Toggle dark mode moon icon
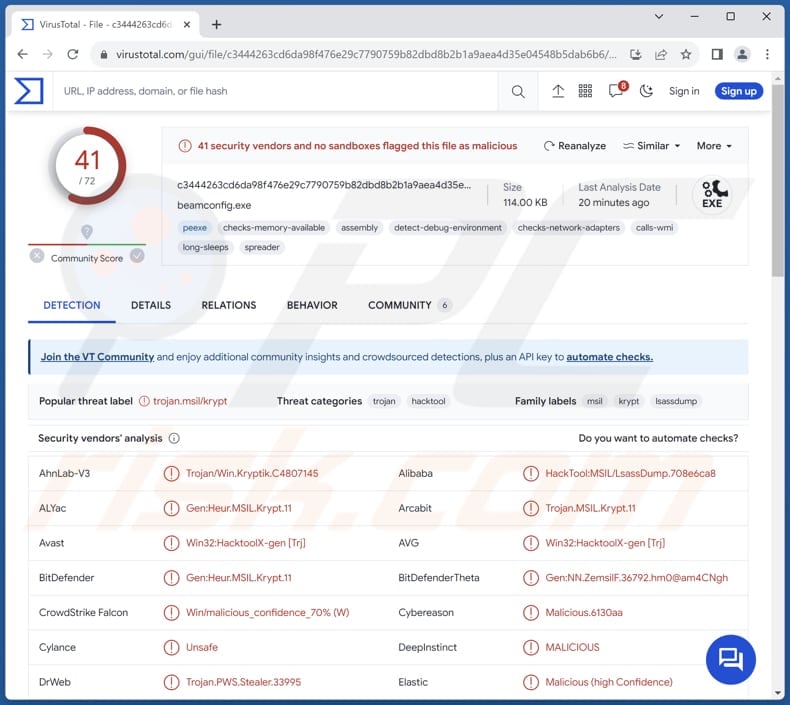Screen dimensions: 790x705 [646, 91]
